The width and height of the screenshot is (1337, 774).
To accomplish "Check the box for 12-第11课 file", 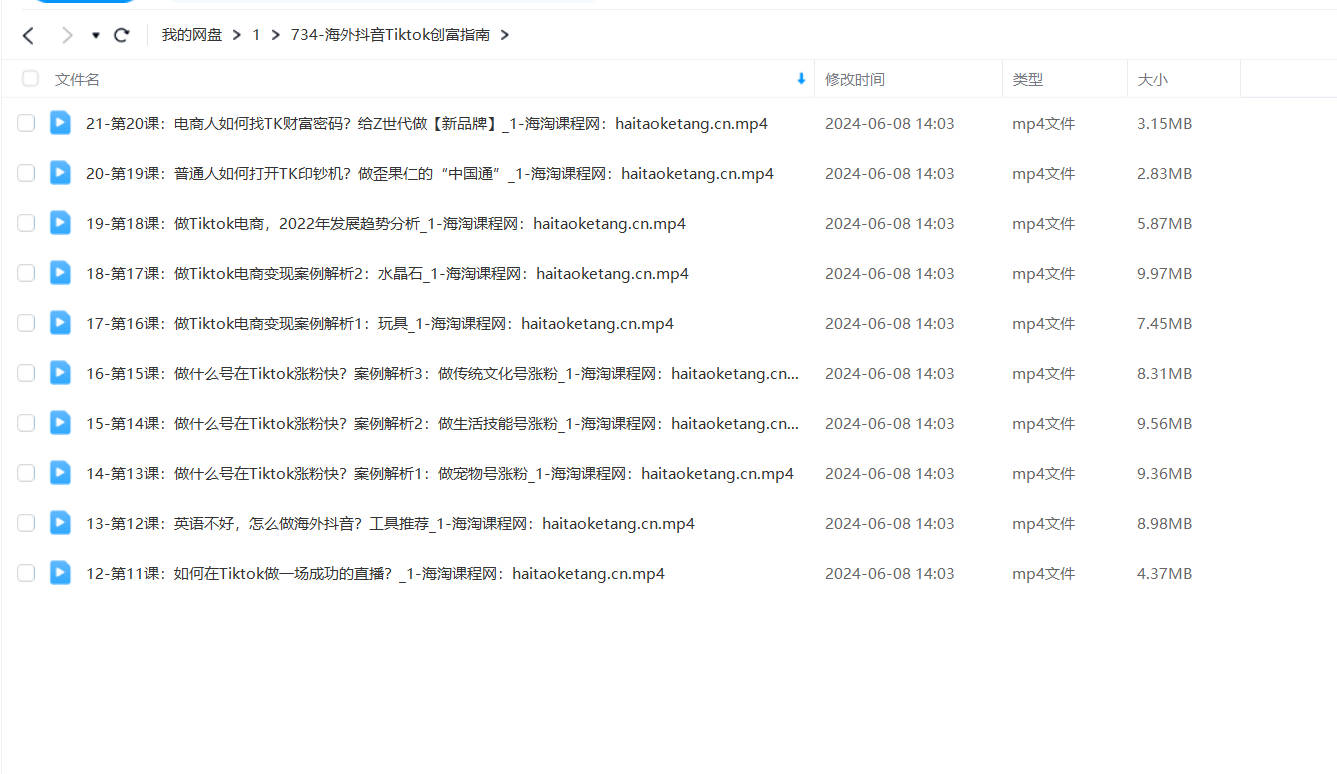I will pyautogui.click(x=26, y=573).
